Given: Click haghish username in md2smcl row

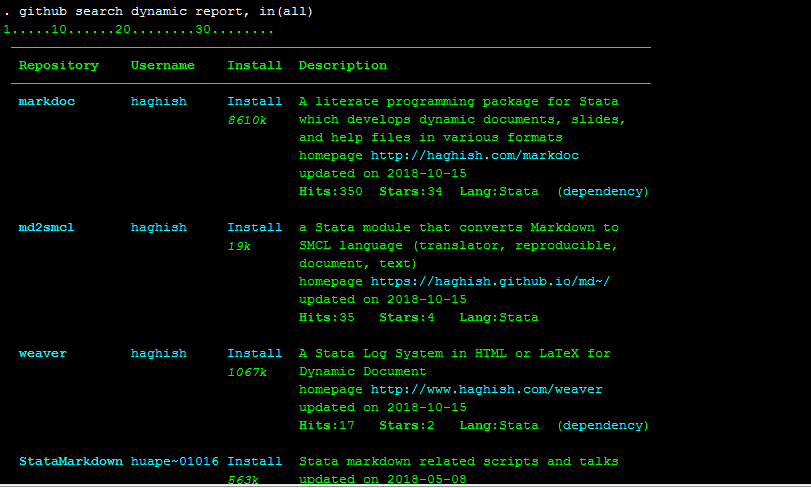Looking at the screenshot, I should pos(159,227).
